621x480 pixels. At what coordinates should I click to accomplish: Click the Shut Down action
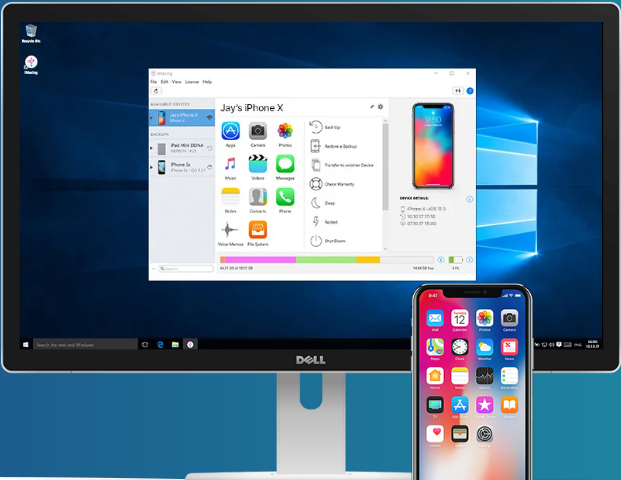[x=328, y=241]
